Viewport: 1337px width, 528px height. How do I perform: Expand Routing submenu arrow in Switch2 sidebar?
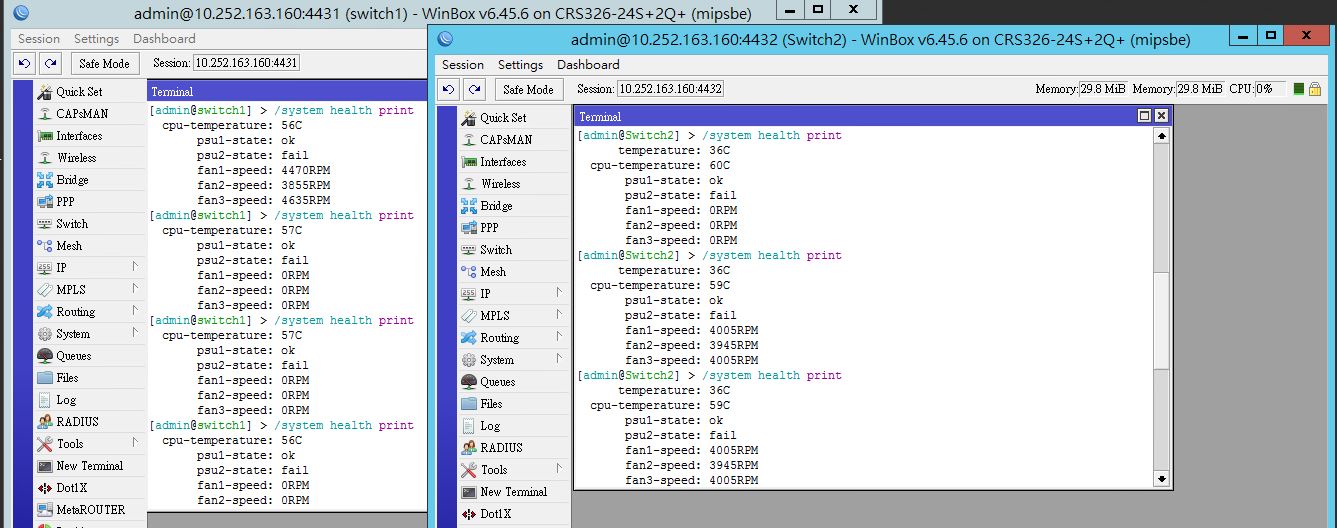559,337
